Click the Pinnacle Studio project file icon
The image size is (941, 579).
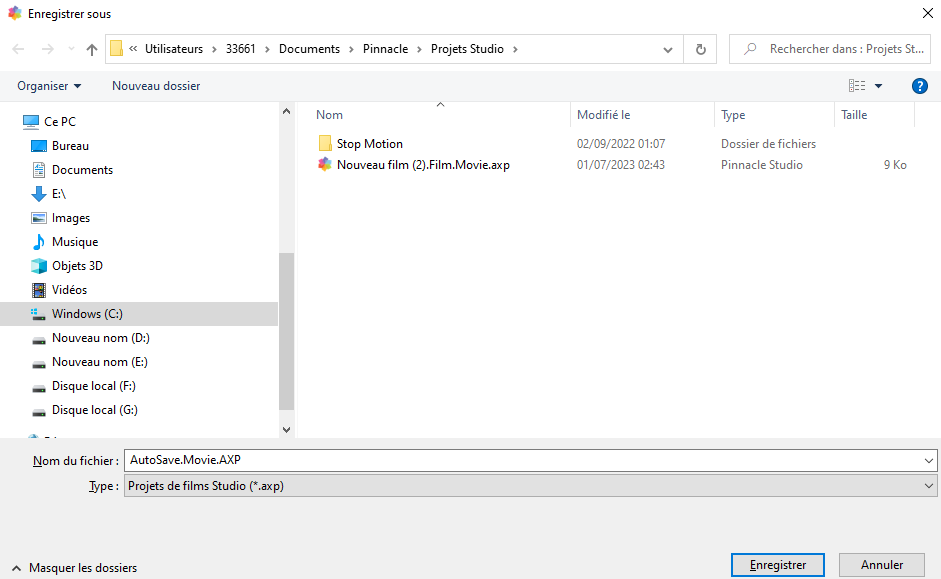point(325,164)
